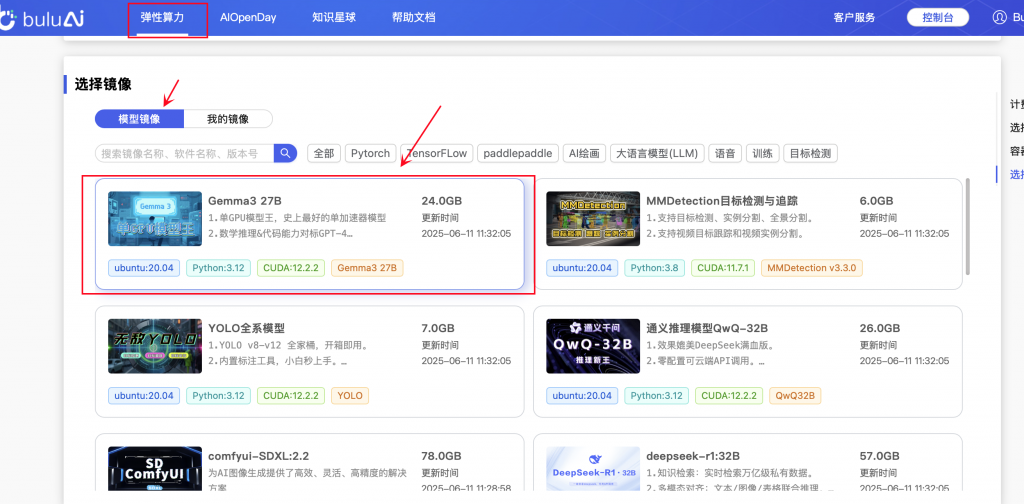The width and height of the screenshot is (1024, 504).
Task: Filter by the 训练 tag
Action: click(x=762, y=153)
